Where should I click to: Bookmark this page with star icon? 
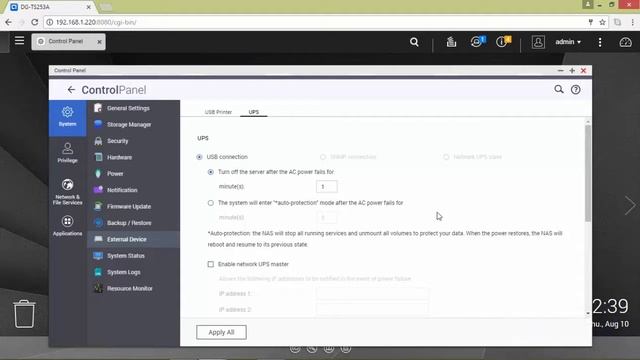click(x=602, y=22)
